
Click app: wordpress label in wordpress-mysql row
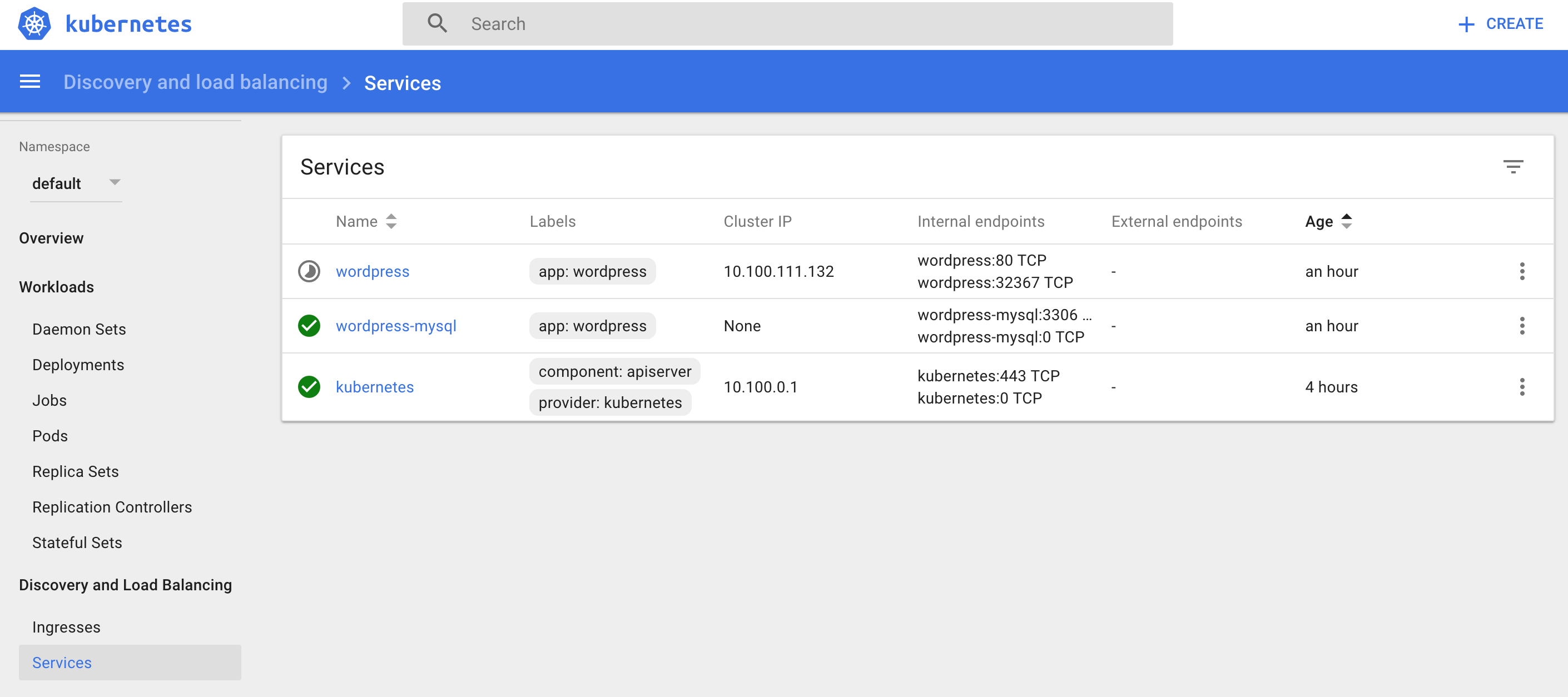pos(592,326)
